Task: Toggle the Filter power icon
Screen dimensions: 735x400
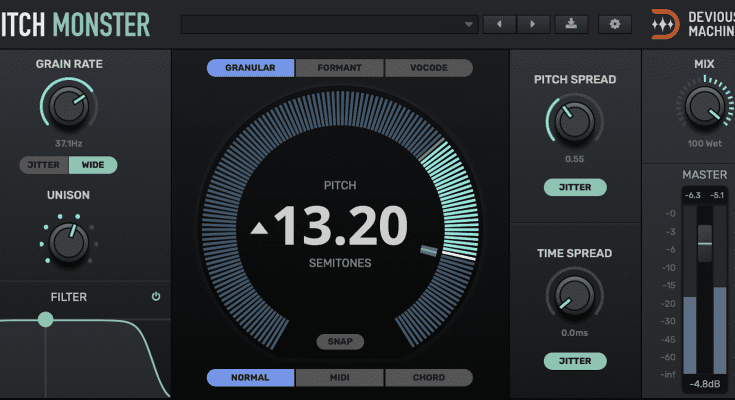Action: click(156, 297)
